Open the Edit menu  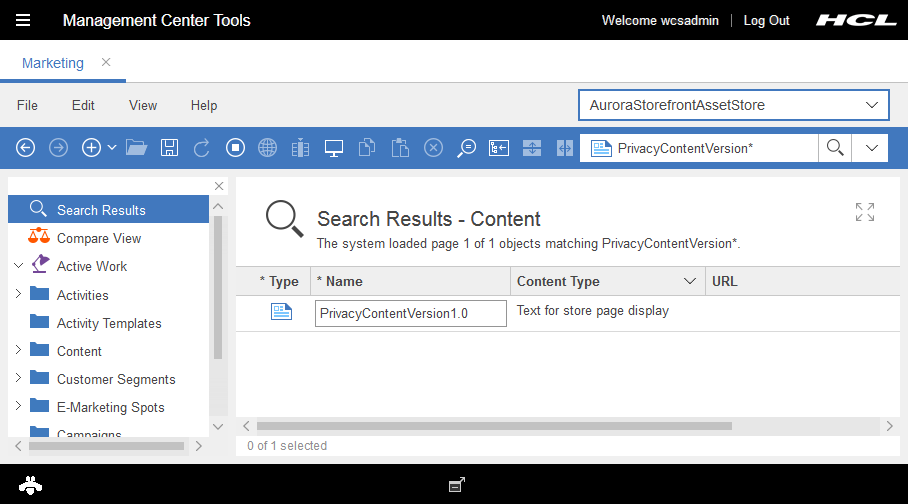pos(83,105)
